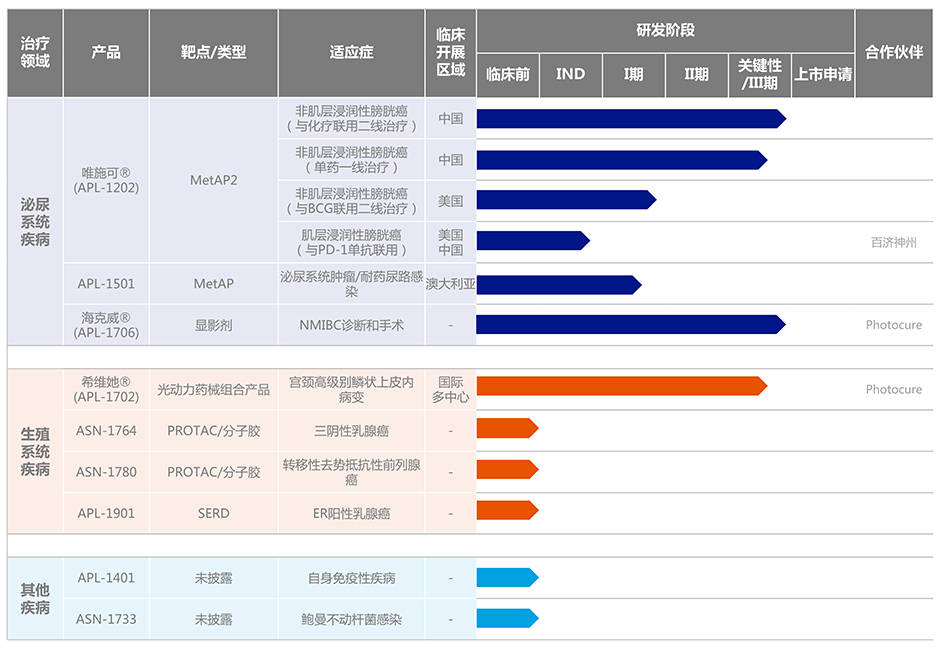Select the 'ER阳性乳腺癌' indication cell
The height and width of the screenshot is (650, 940).
point(351,514)
